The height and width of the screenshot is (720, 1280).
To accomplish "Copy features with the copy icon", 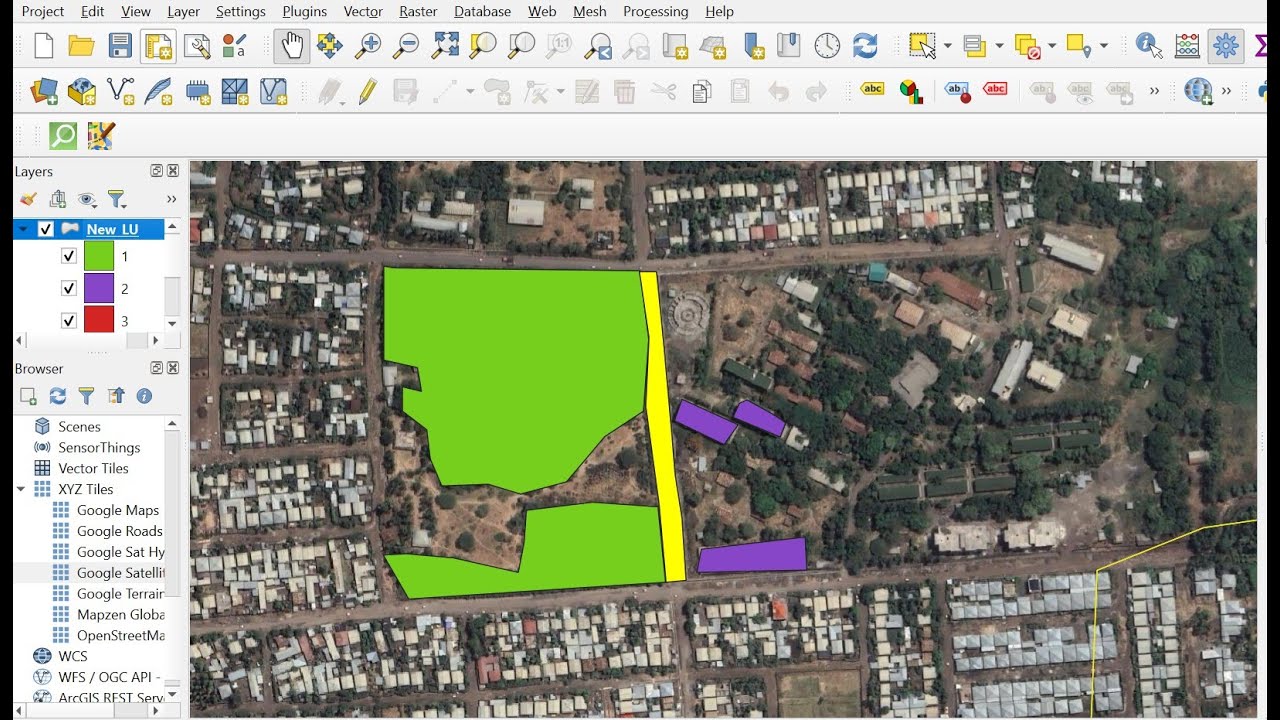I will 702,92.
